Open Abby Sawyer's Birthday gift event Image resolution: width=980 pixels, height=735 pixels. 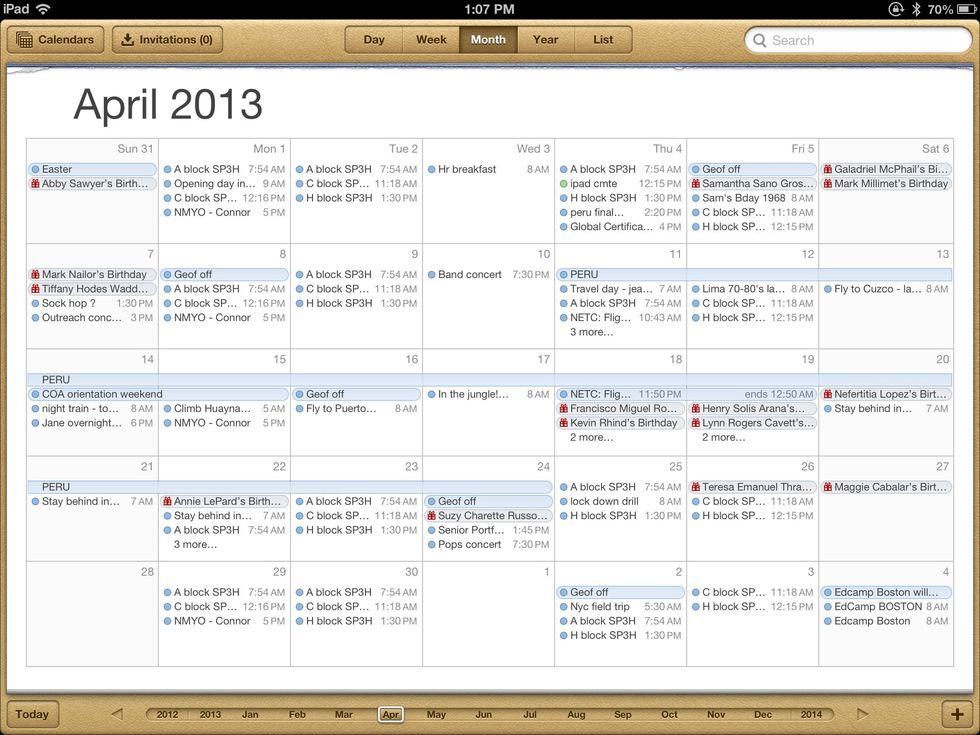pyautogui.click(x=93, y=184)
